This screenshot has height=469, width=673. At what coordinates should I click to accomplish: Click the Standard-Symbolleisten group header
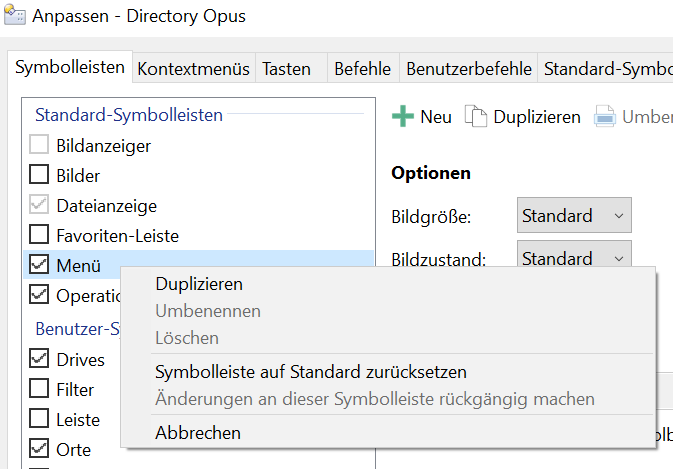pos(129,115)
